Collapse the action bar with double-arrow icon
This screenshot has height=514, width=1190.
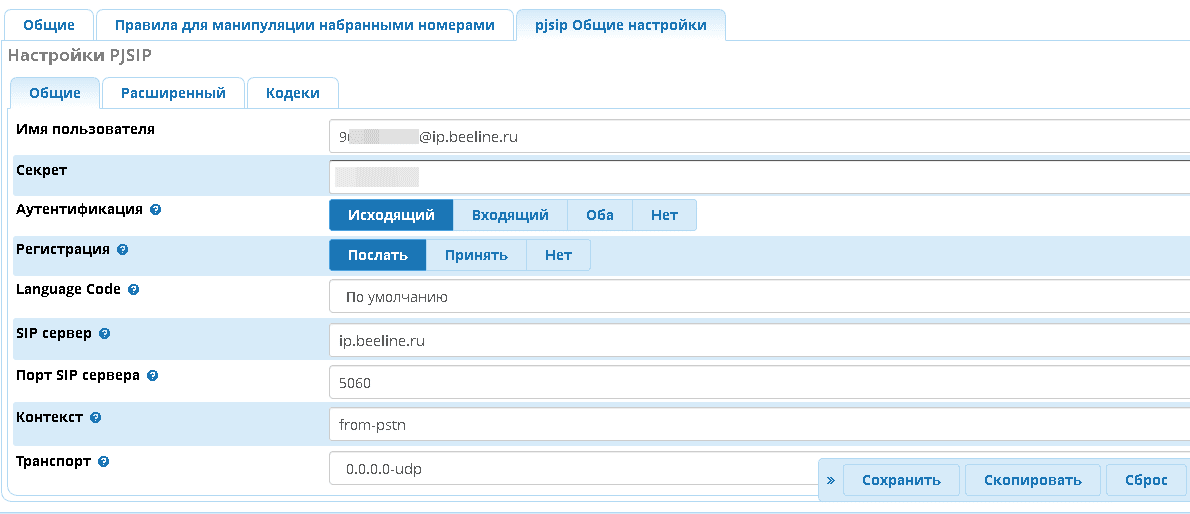point(831,480)
